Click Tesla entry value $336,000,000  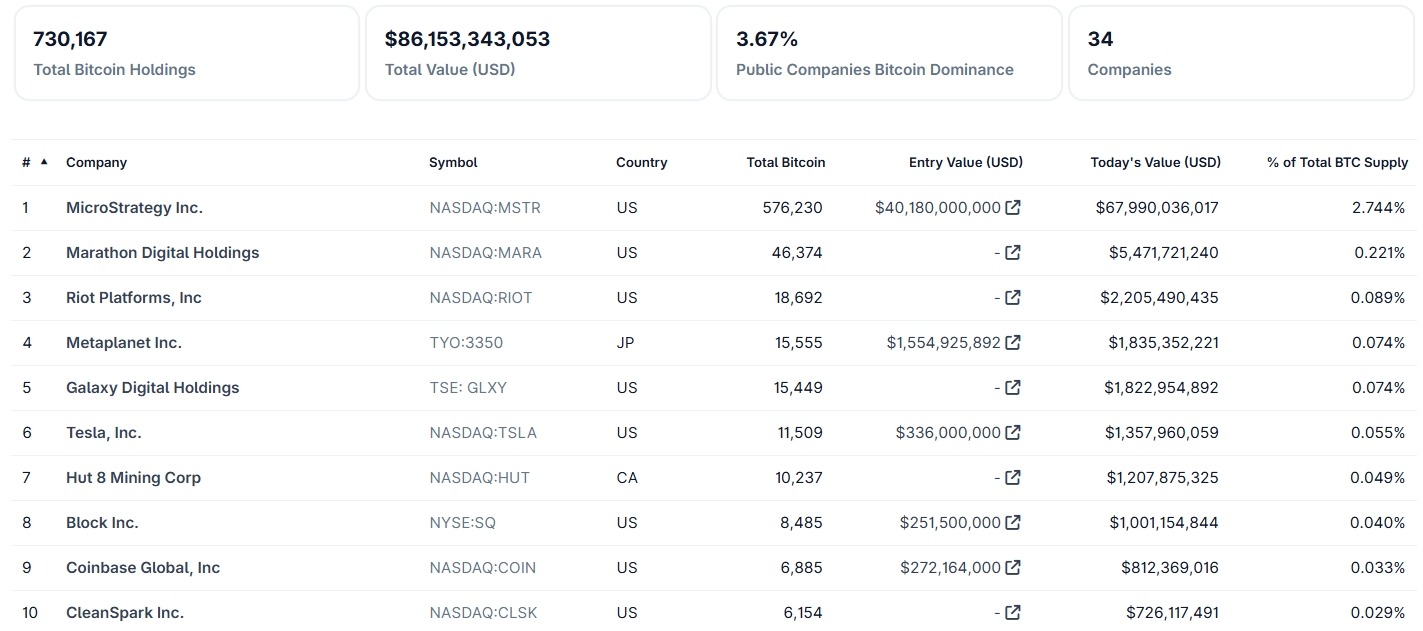pos(948,433)
